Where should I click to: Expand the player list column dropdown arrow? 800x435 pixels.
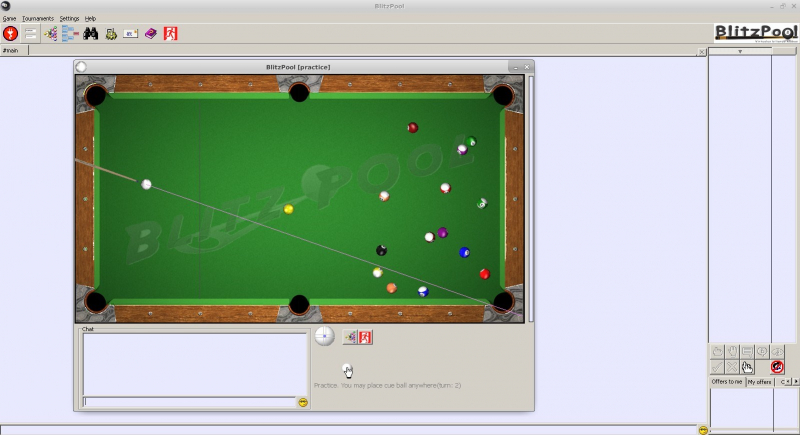click(x=740, y=52)
